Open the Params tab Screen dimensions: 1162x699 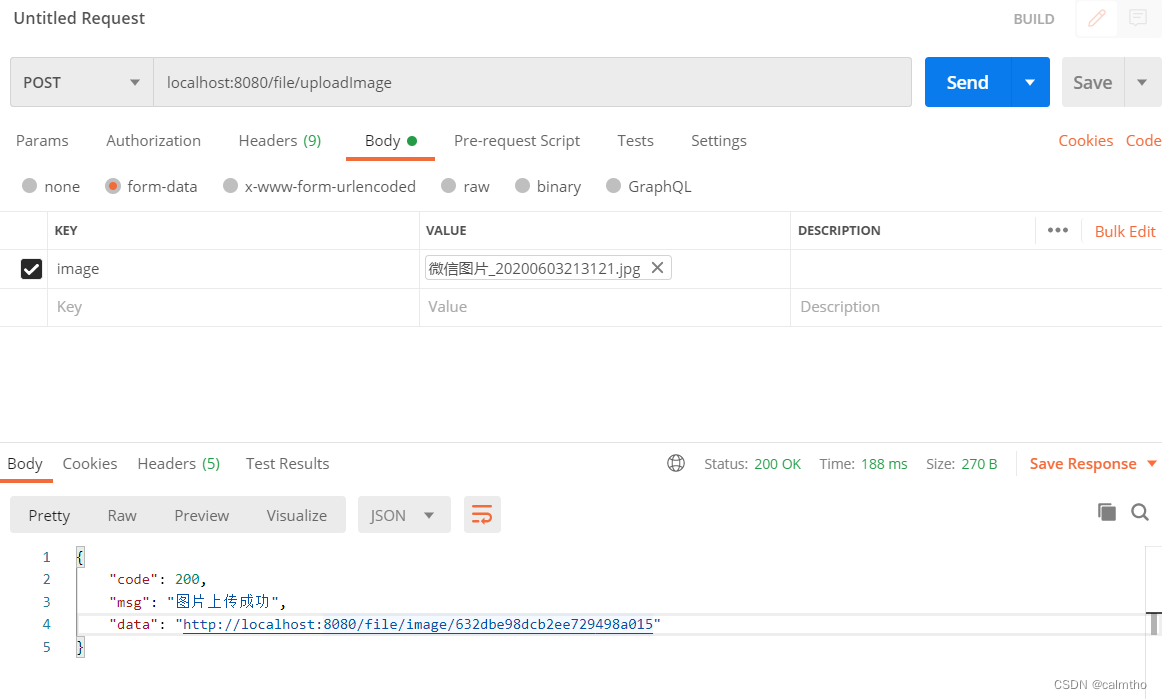[x=42, y=141]
